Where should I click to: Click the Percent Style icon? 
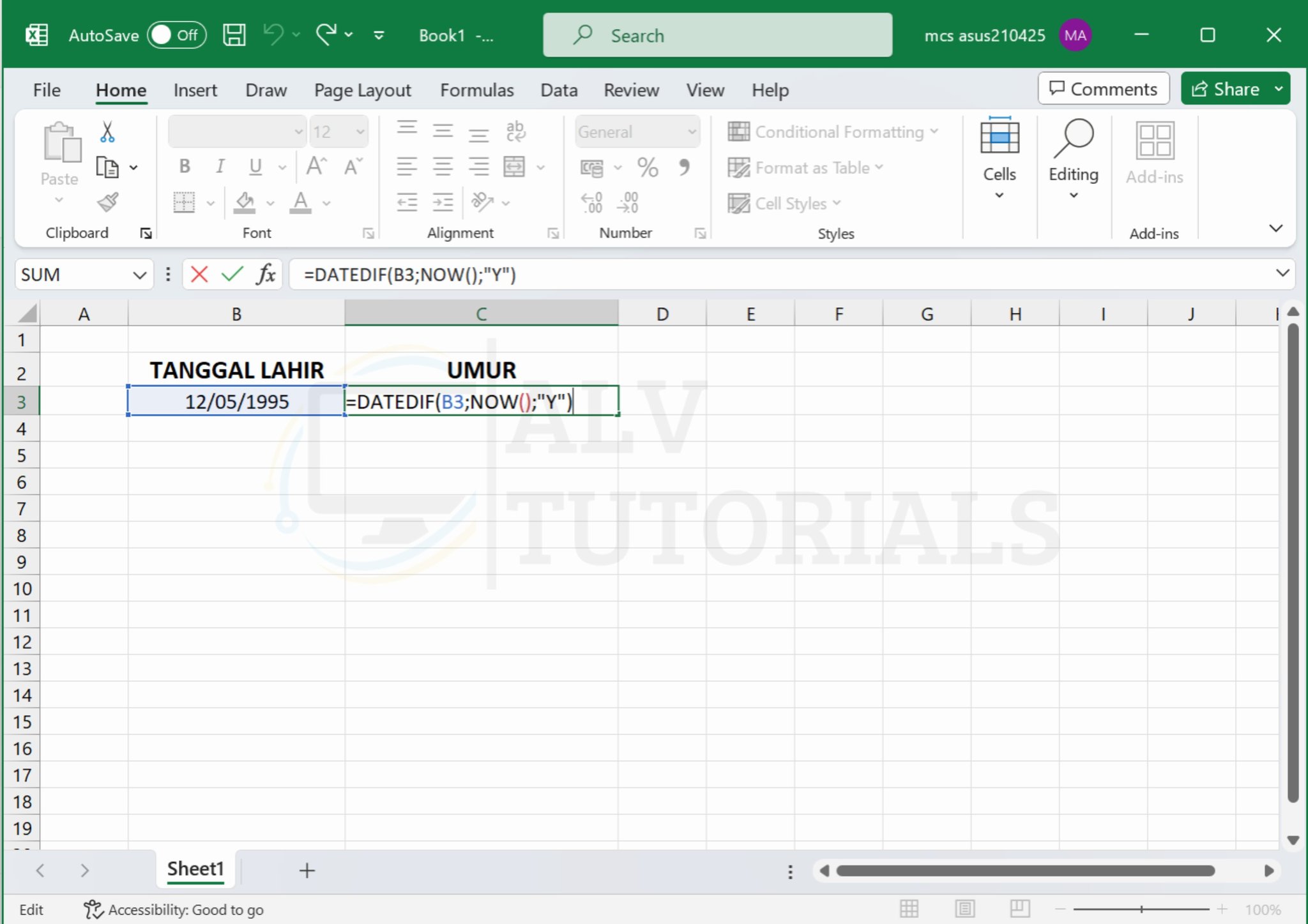coord(648,167)
